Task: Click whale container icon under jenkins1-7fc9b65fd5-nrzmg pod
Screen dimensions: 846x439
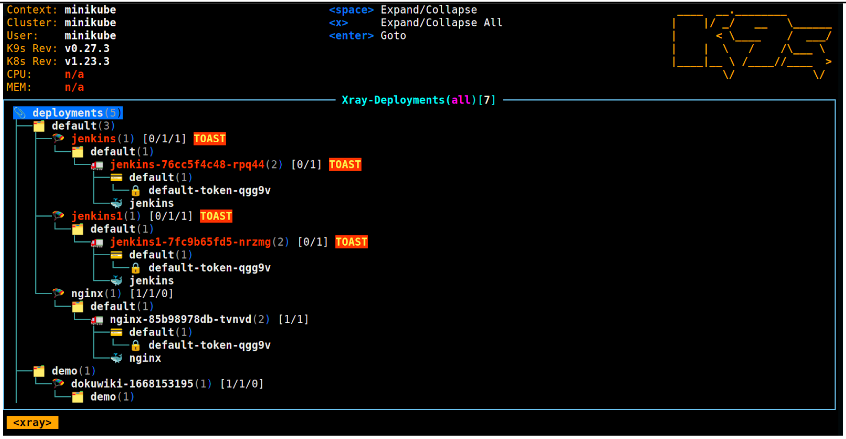Action: [x=117, y=280]
